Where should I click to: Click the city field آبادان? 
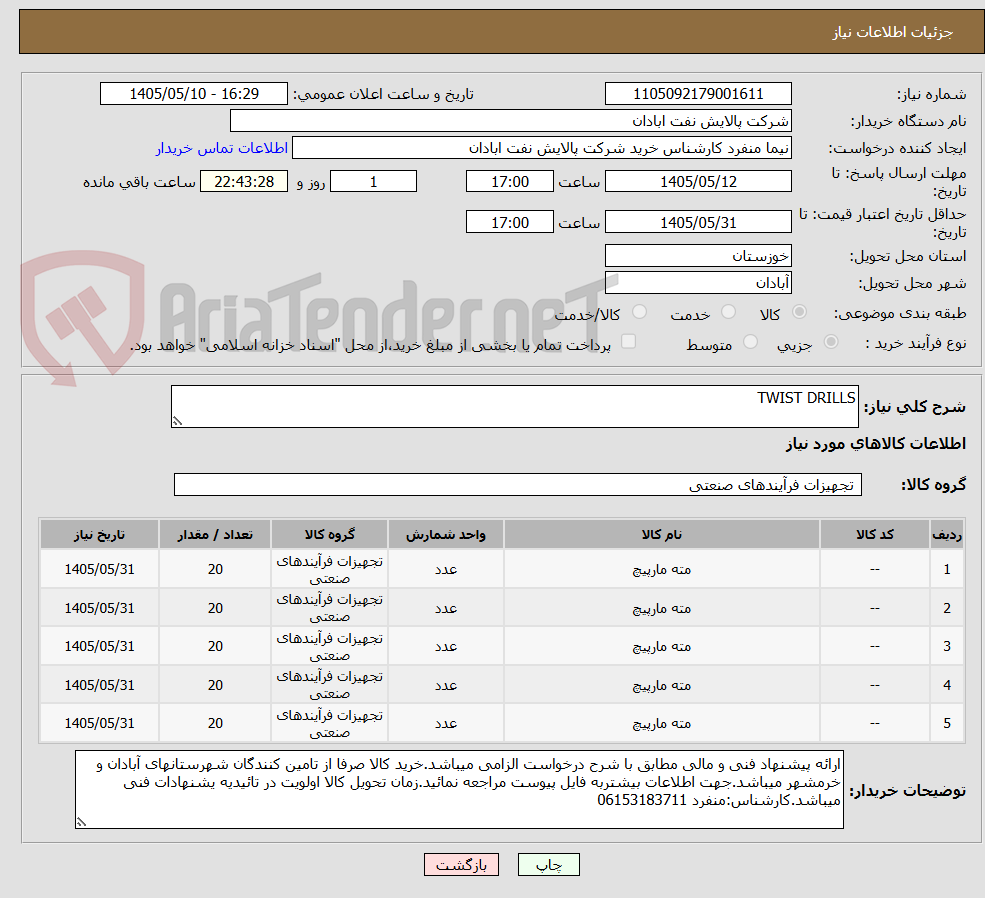(698, 283)
